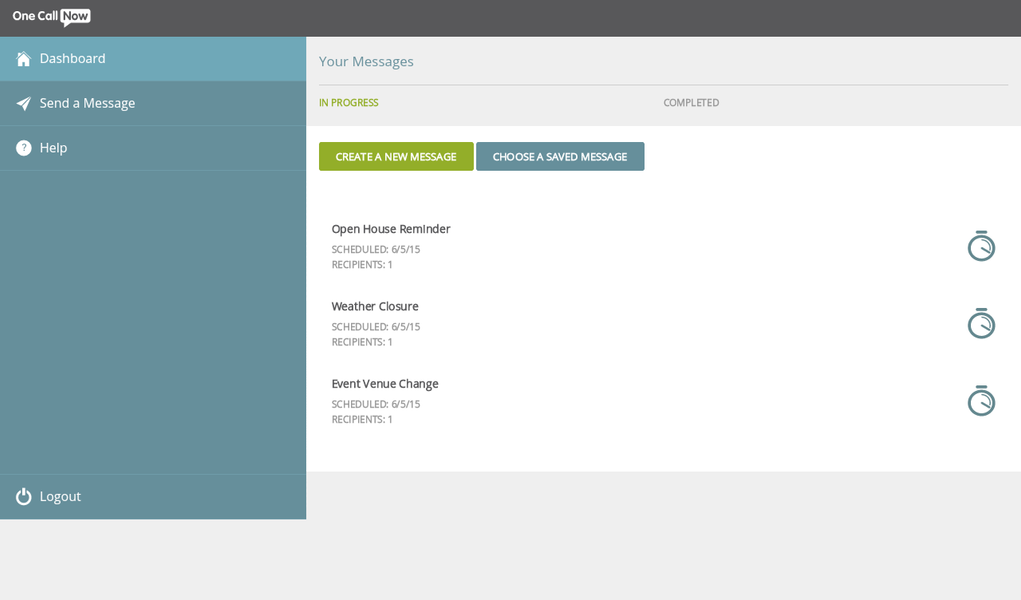The height and width of the screenshot is (600, 1021).
Task: Click the timer icon for Open House Reminder
Action: click(980, 246)
